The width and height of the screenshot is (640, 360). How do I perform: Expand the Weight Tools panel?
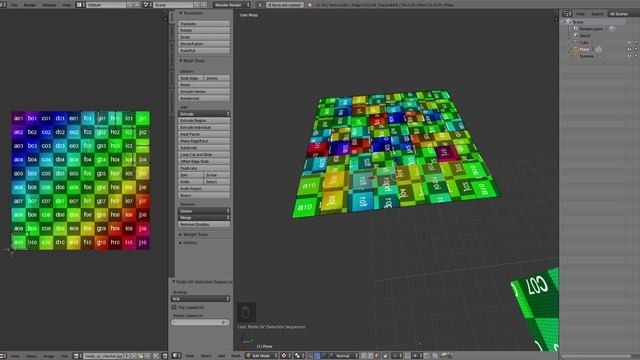[193, 235]
